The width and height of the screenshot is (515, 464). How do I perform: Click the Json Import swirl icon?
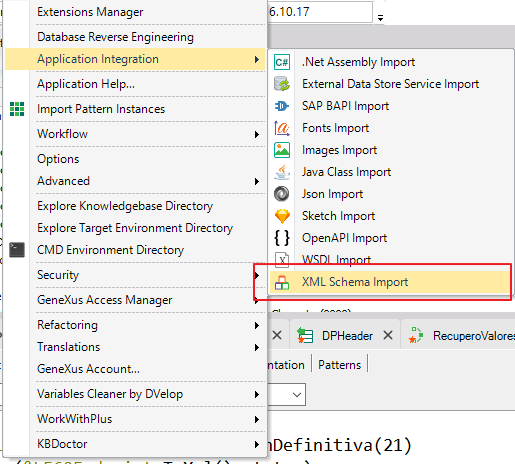point(282,194)
